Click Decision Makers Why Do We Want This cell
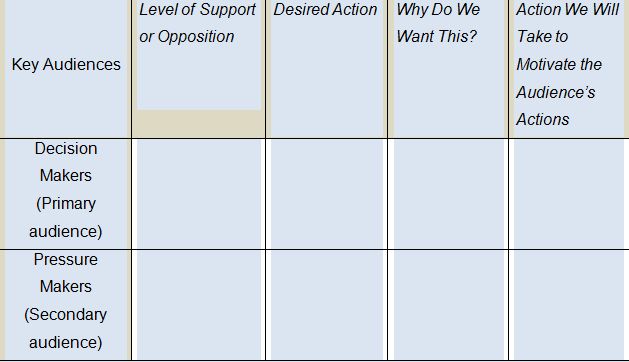 point(448,194)
